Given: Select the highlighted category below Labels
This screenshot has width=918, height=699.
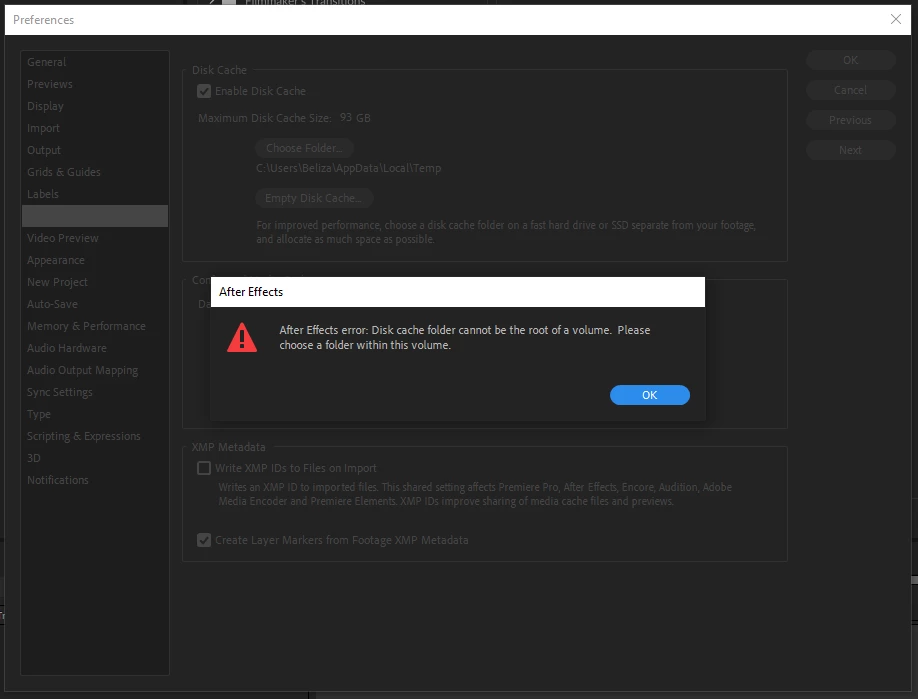Looking at the screenshot, I should (x=95, y=216).
